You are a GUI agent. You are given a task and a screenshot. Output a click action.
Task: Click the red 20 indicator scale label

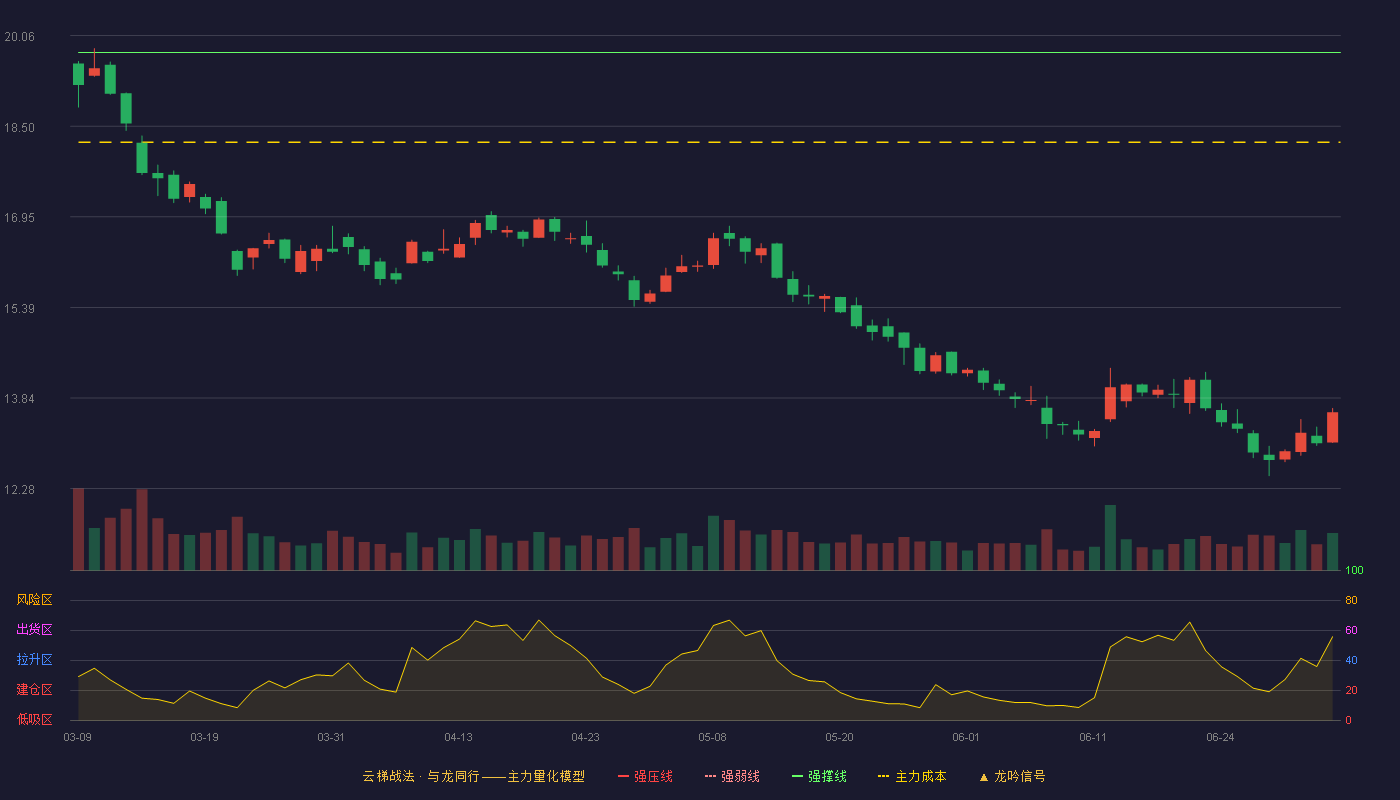point(1351,691)
